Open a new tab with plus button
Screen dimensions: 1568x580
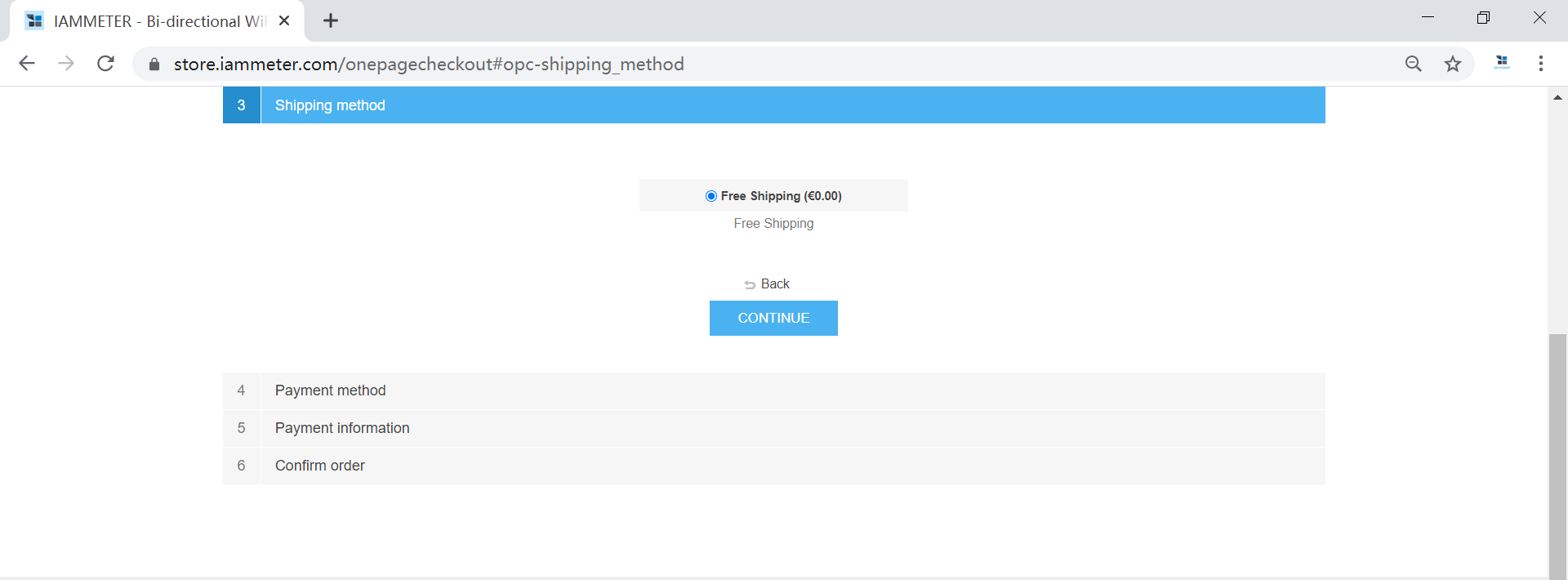pos(331,21)
